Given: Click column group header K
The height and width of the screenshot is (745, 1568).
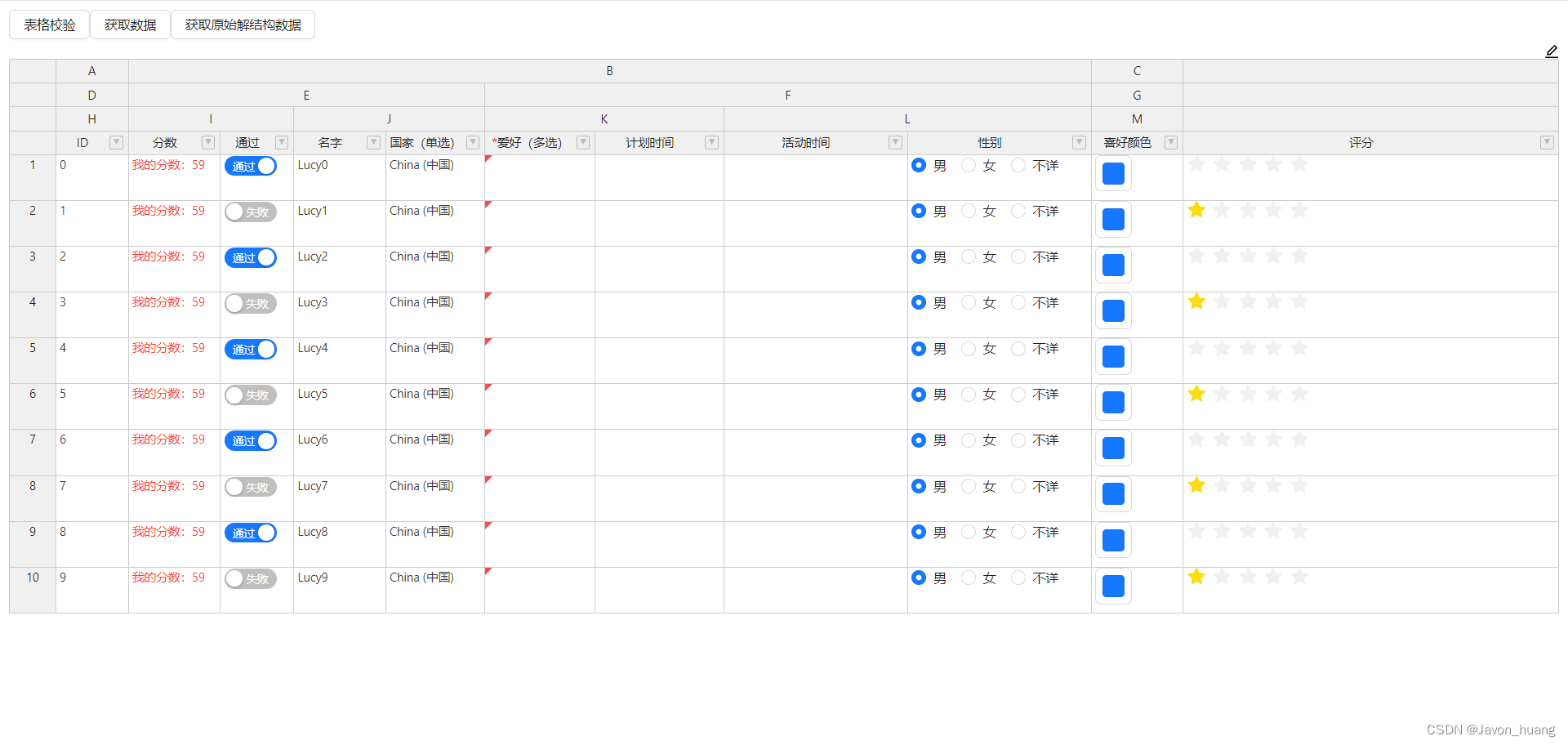Looking at the screenshot, I should [604, 119].
